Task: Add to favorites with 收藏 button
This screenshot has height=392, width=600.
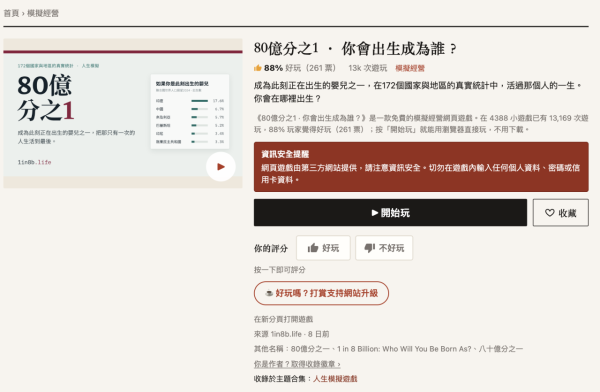Action: 561,212
